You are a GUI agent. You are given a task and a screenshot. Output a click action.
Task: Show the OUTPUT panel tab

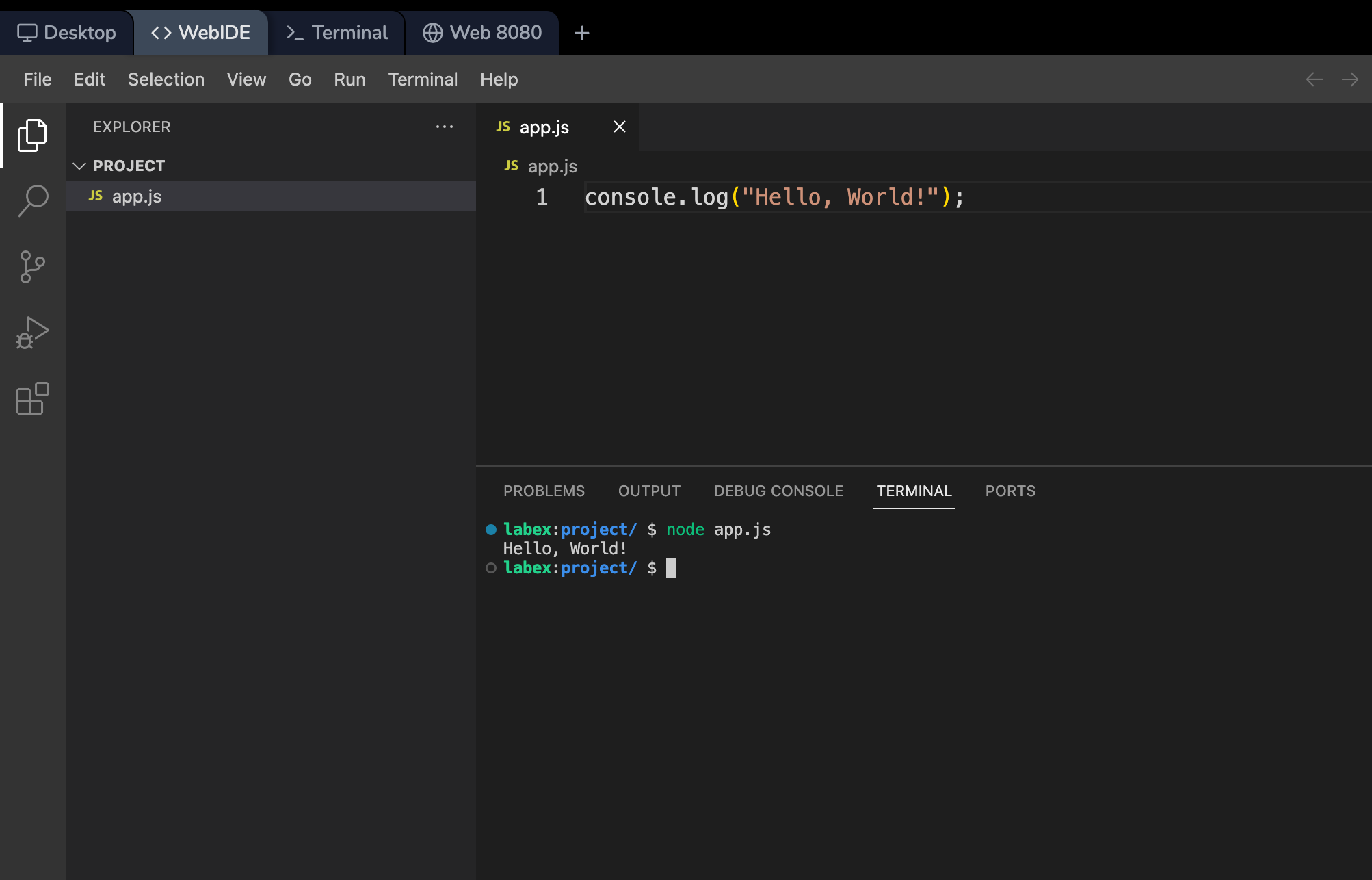[x=649, y=491]
